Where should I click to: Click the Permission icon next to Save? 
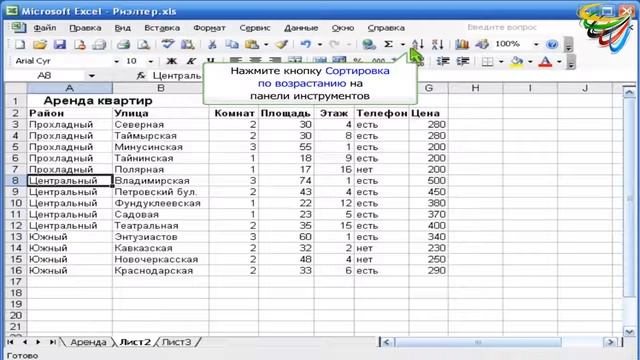pyautogui.click(x=80, y=44)
